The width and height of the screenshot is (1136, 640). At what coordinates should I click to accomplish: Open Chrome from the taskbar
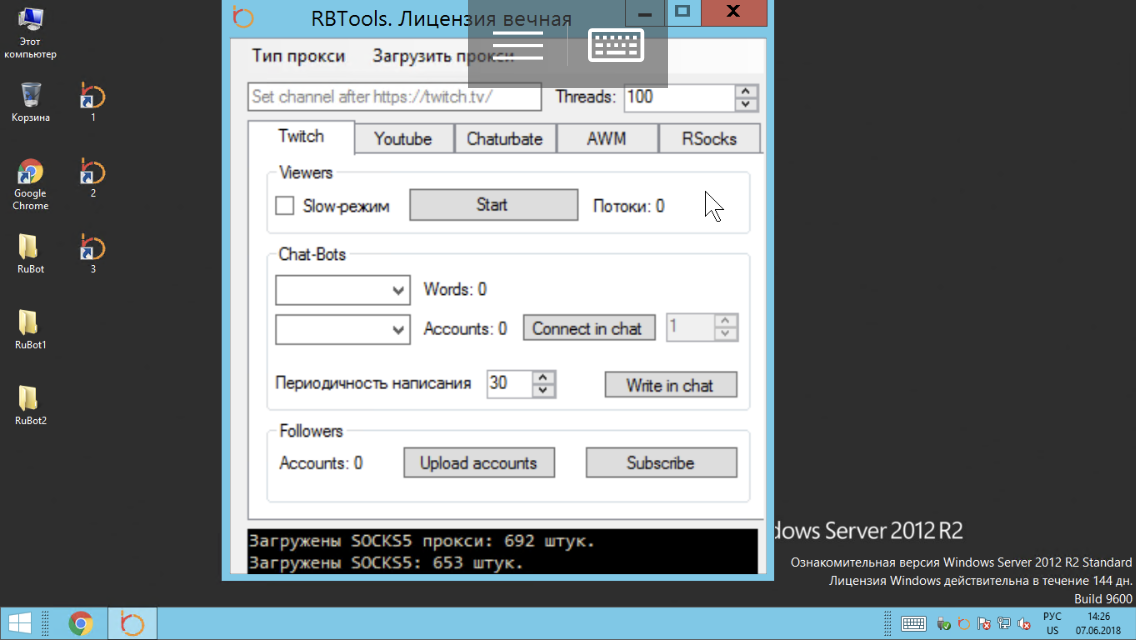tap(81, 624)
